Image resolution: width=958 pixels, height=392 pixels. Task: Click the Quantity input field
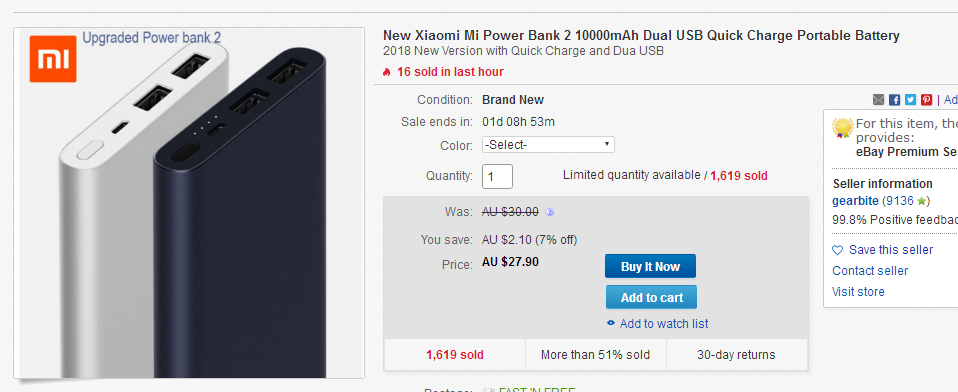pyautogui.click(x=497, y=176)
